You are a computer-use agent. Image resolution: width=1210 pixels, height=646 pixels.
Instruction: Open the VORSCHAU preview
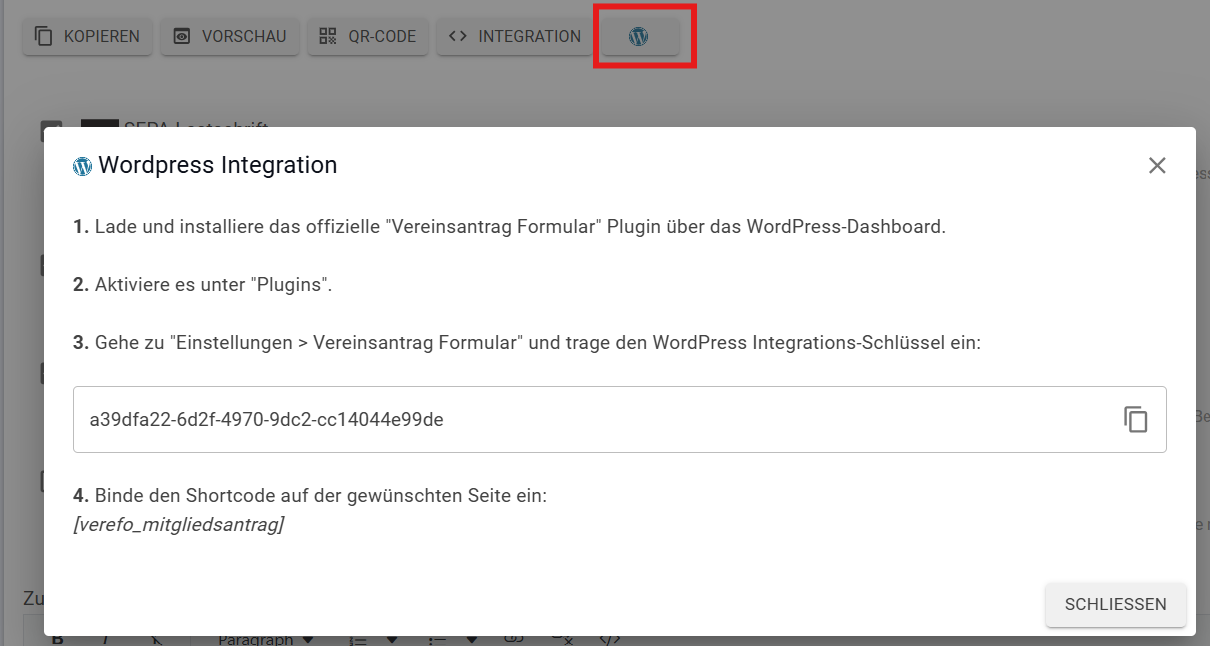tap(230, 36)
